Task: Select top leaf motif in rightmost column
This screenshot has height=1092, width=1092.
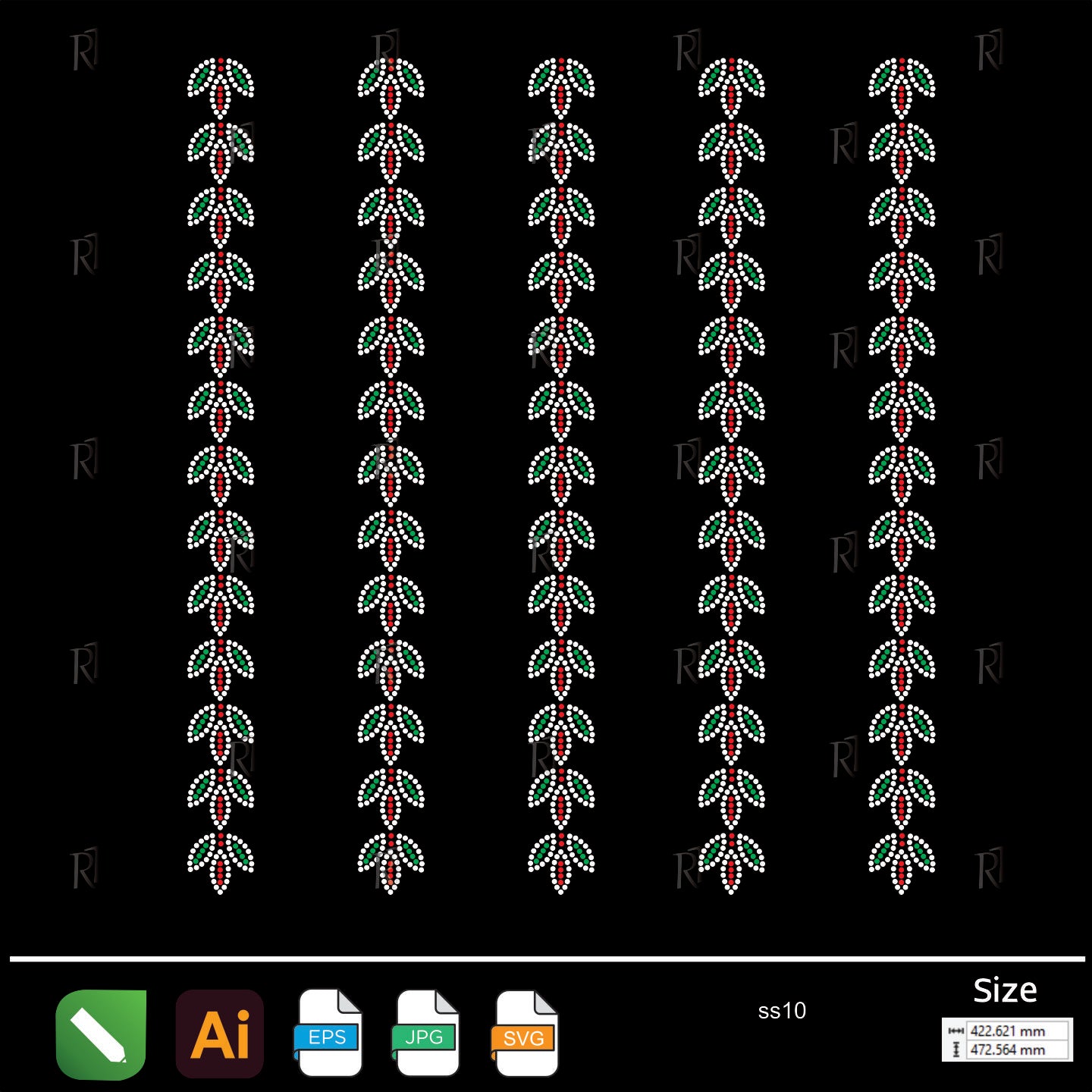Action: pyautogui.click(x=902, y=86)
